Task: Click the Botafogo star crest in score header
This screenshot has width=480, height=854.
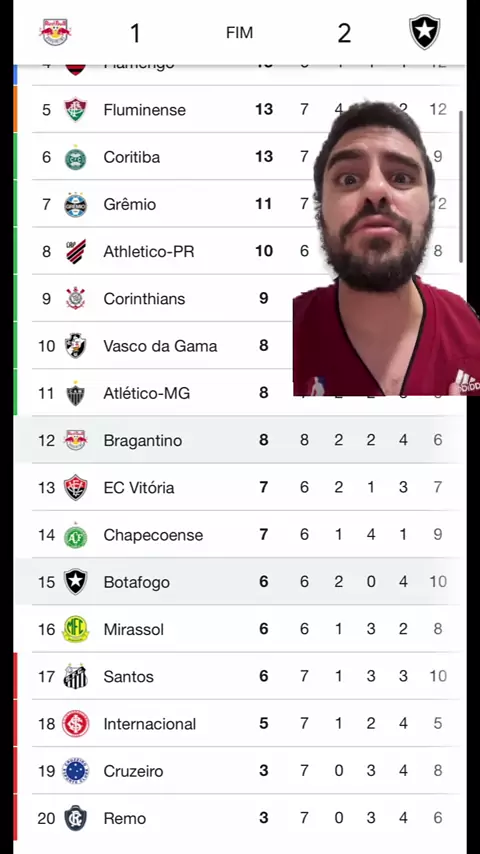Action: tap(424, 32)
